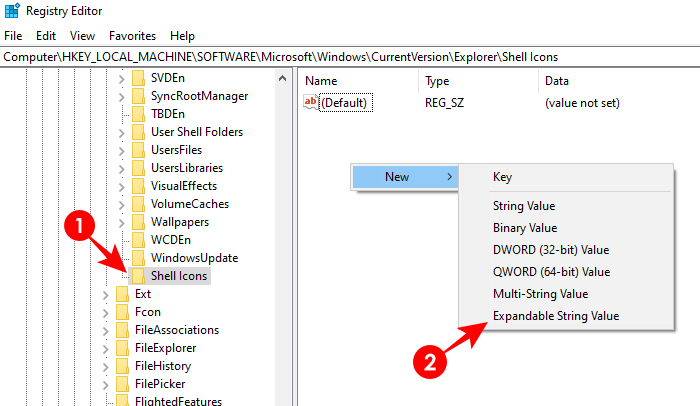700x406 pixels.
Task: Expand the FileAssociations tree node
Action: pos(106,330)
